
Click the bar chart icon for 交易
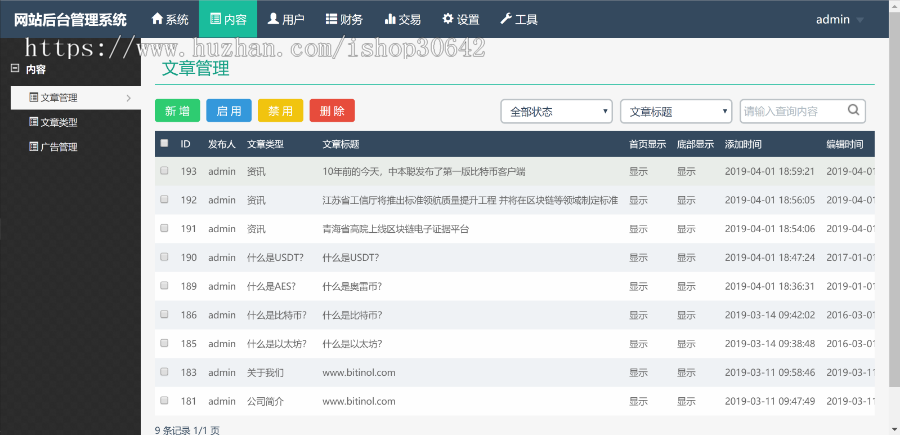point(388,19)
